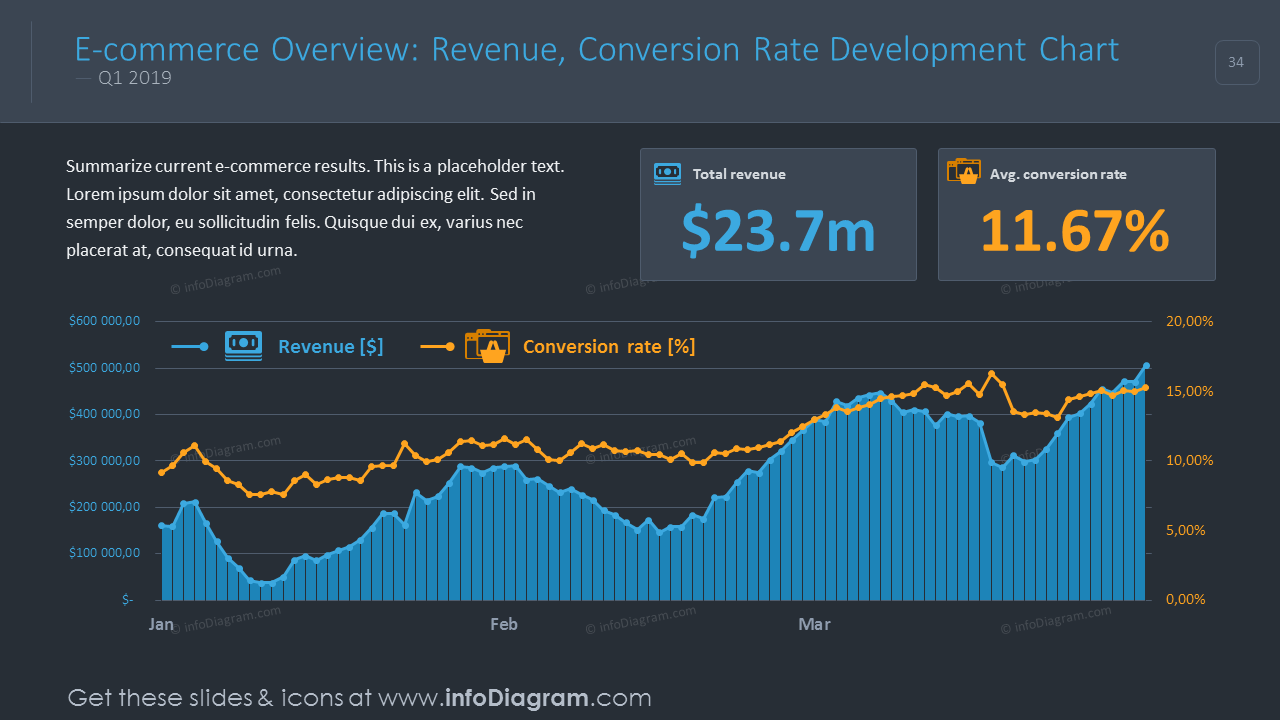The image size is (1280, 720).
Task: Hide the Total revenue KPI card
Action: click(778, 214)
